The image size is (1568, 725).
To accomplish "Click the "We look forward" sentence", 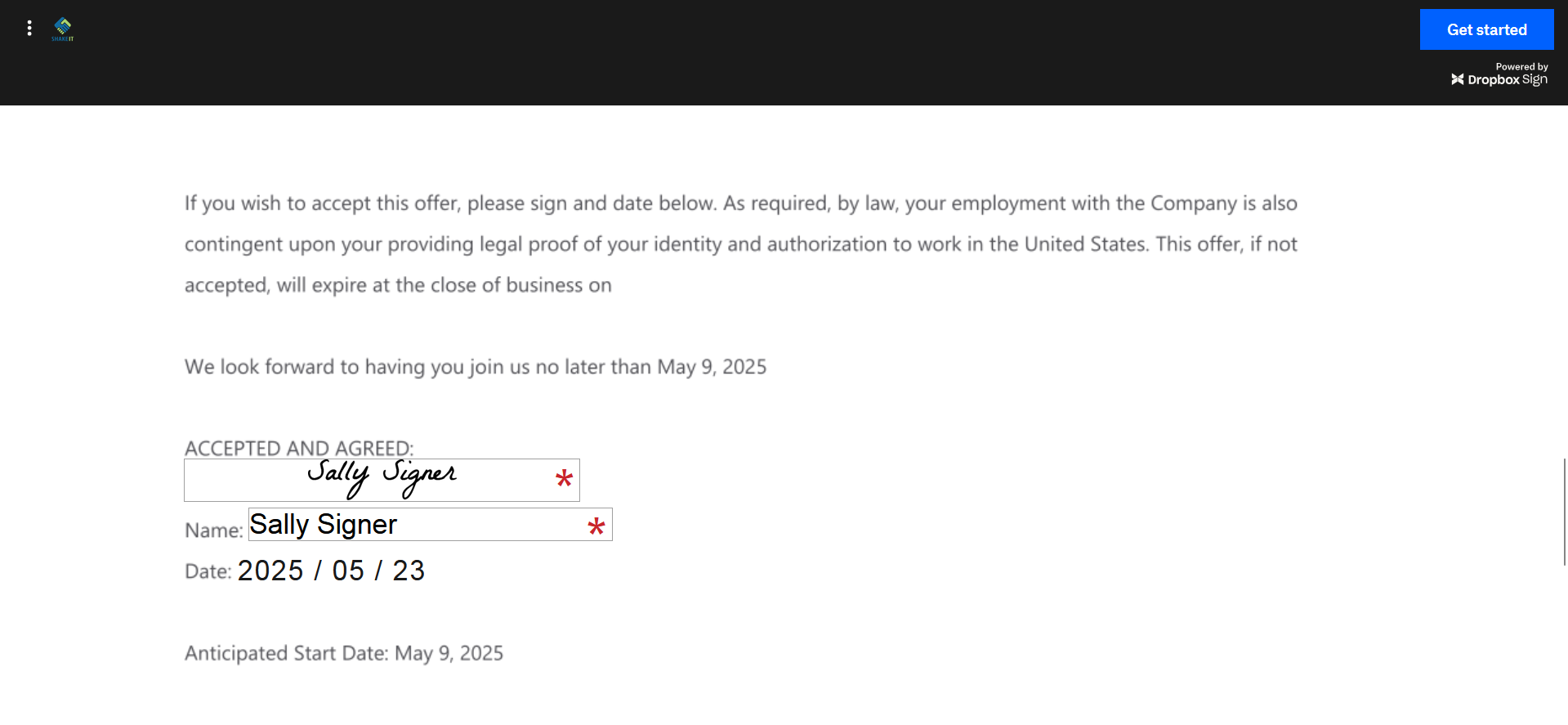I will coord(476,367).
